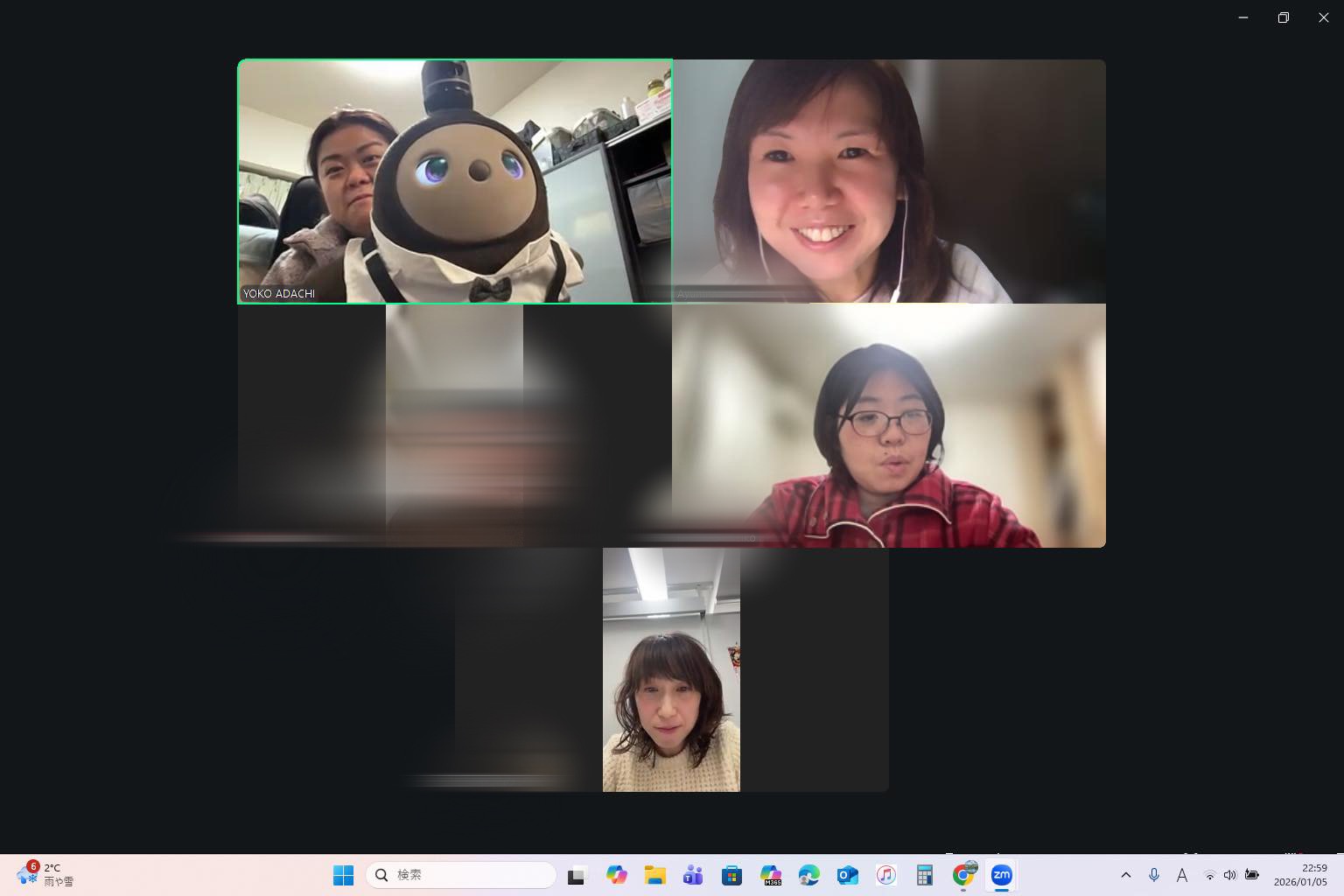The width and height of the screenshot is (1344, 896).
Task: Launch Microsoft Teams from the taskbar
Action: pyautogui.click(x=693, y=875)
